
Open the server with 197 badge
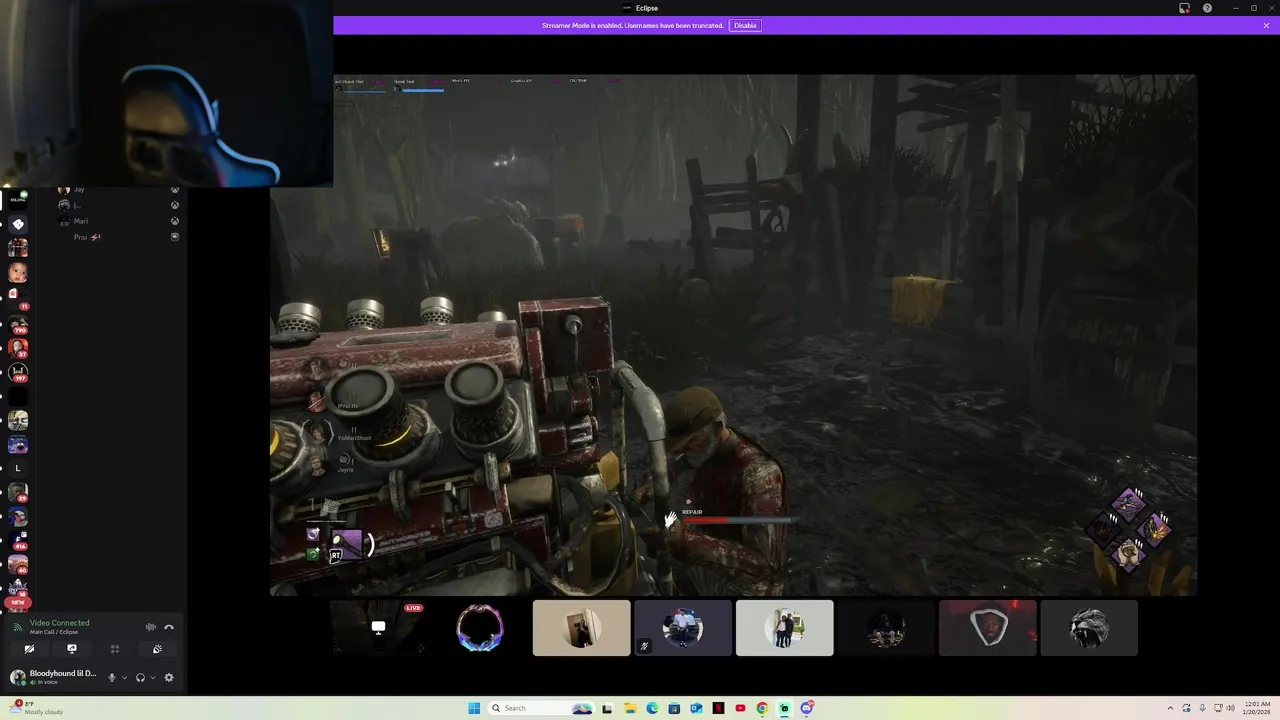18,372
